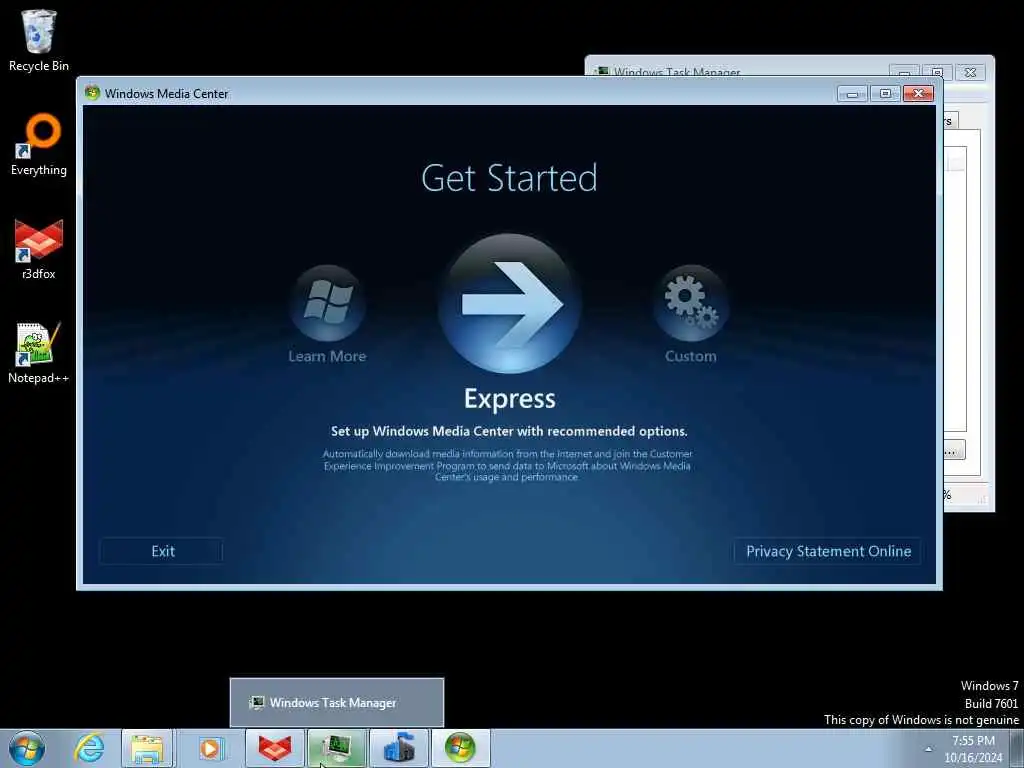This screenshot has height=768, width=1024.
Task: Start Express setup with the large arrow
Action: 509,304
